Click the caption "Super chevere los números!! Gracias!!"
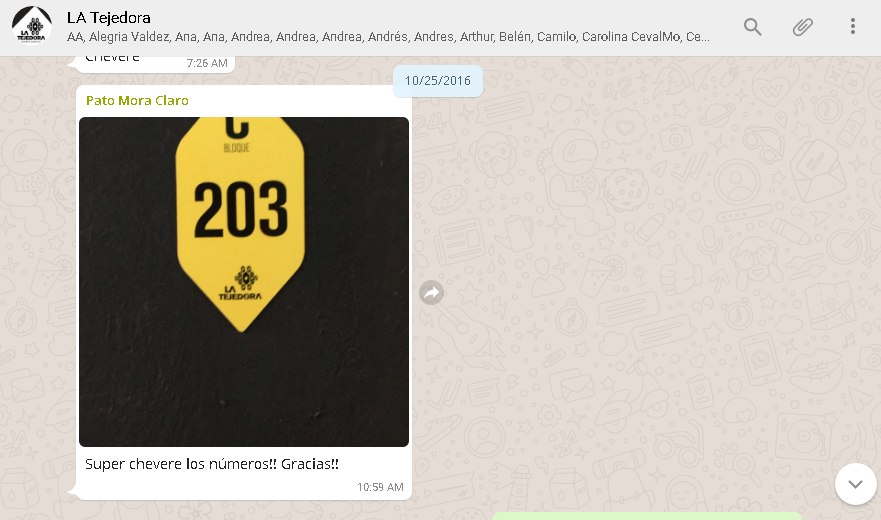 (x=212, y=464)
